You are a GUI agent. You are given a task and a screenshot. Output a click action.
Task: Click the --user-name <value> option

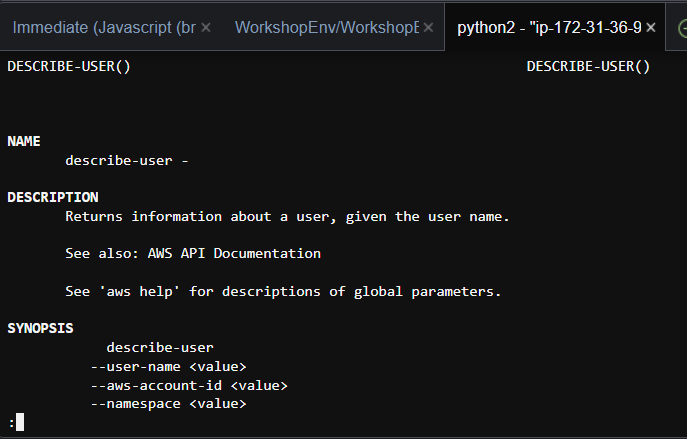pyautogui.click(x=169, y=366)
